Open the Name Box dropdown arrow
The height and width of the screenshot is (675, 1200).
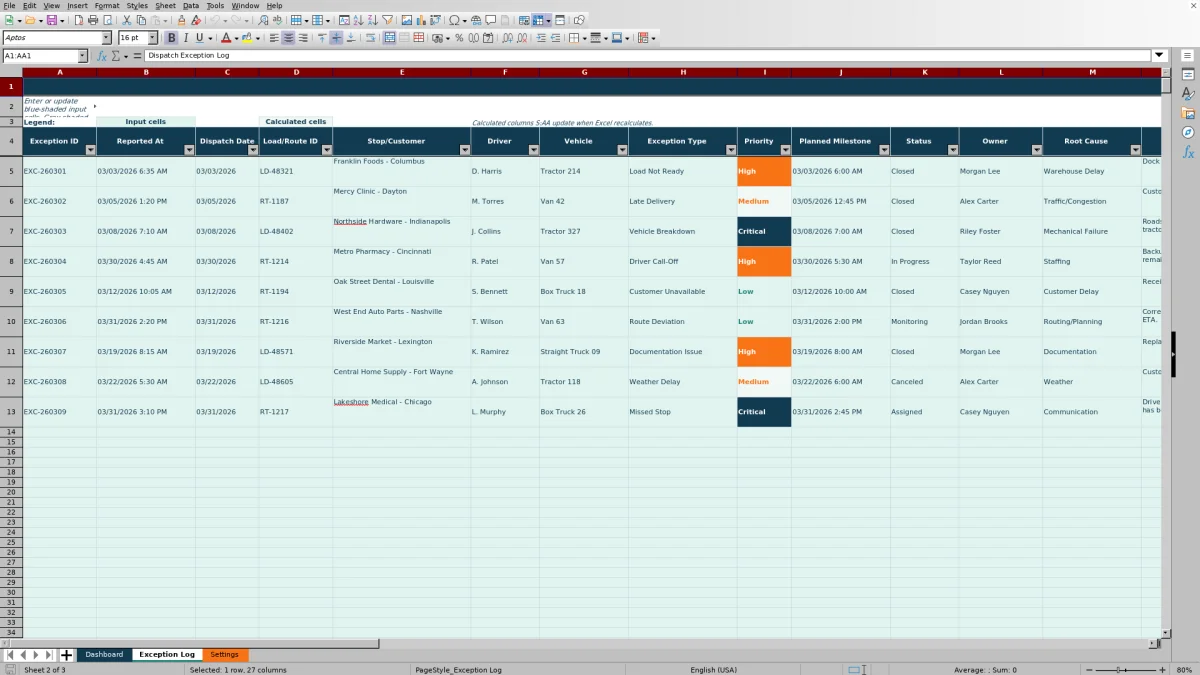(82, 56)
